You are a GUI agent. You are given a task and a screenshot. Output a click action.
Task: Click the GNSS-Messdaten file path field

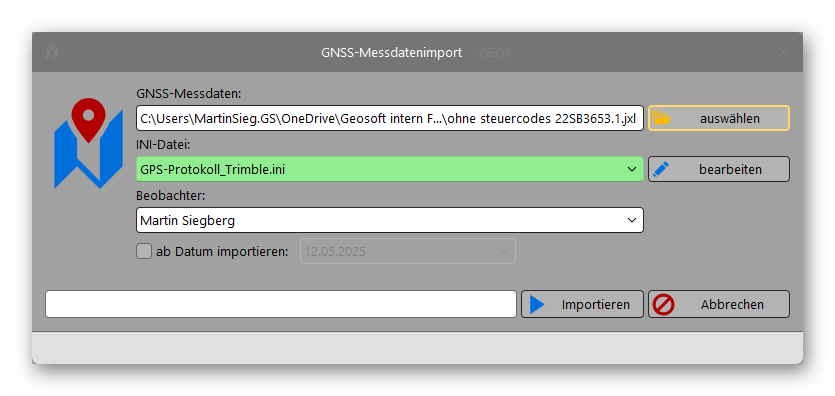click(x=390, y=118)
